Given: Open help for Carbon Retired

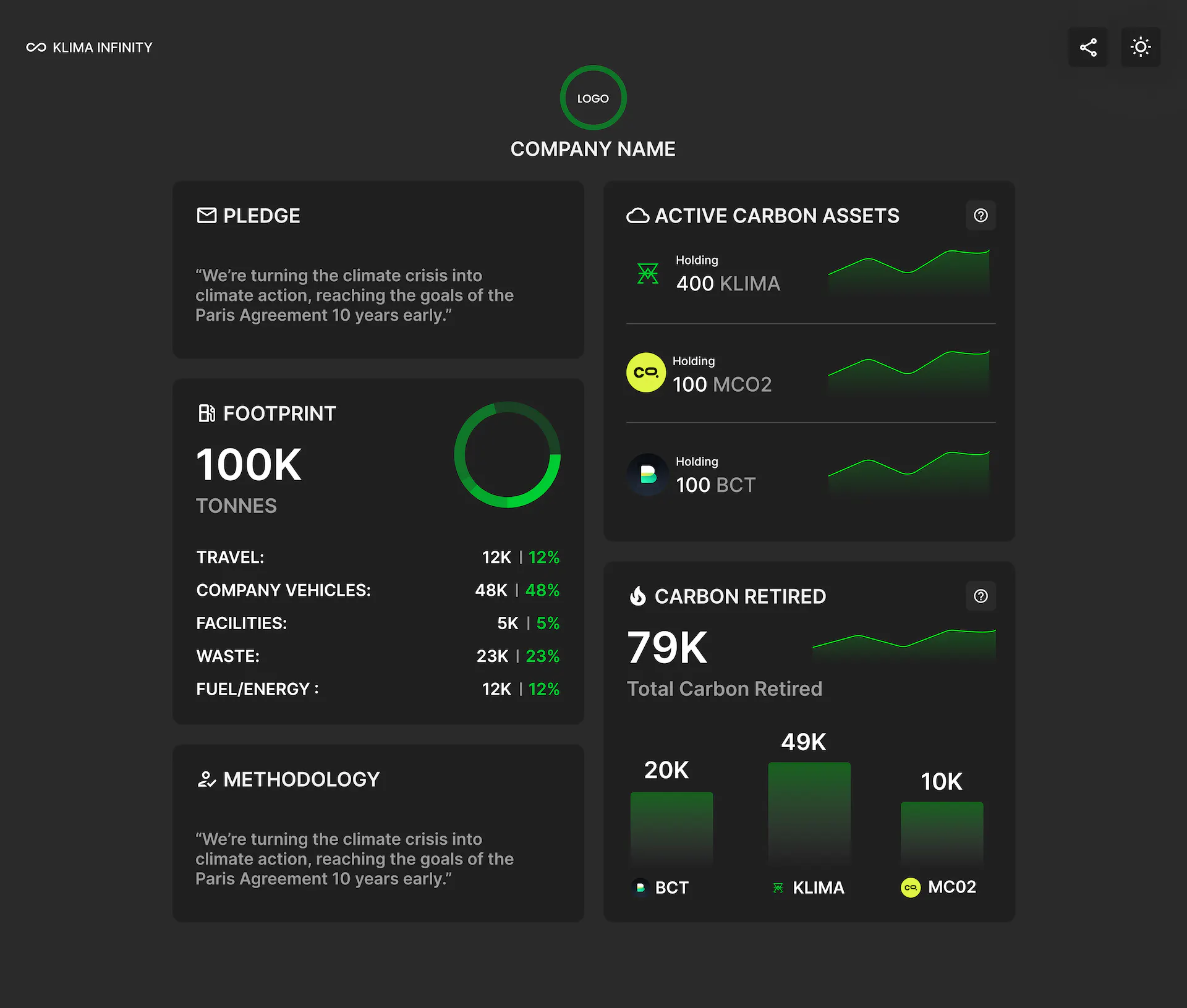Looking at the screenshot, I should 981,596.
